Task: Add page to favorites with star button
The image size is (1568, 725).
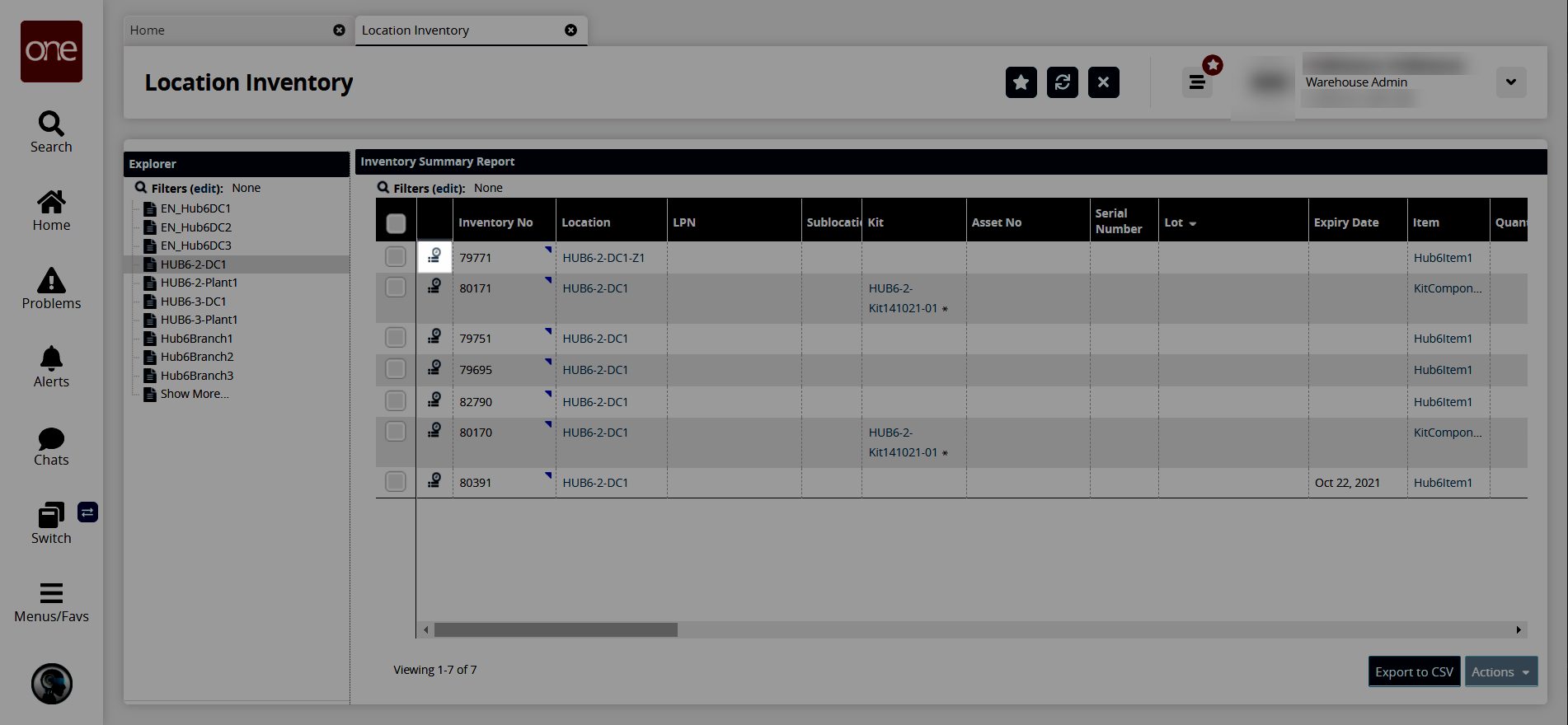Action: [x=1021, y=82]
